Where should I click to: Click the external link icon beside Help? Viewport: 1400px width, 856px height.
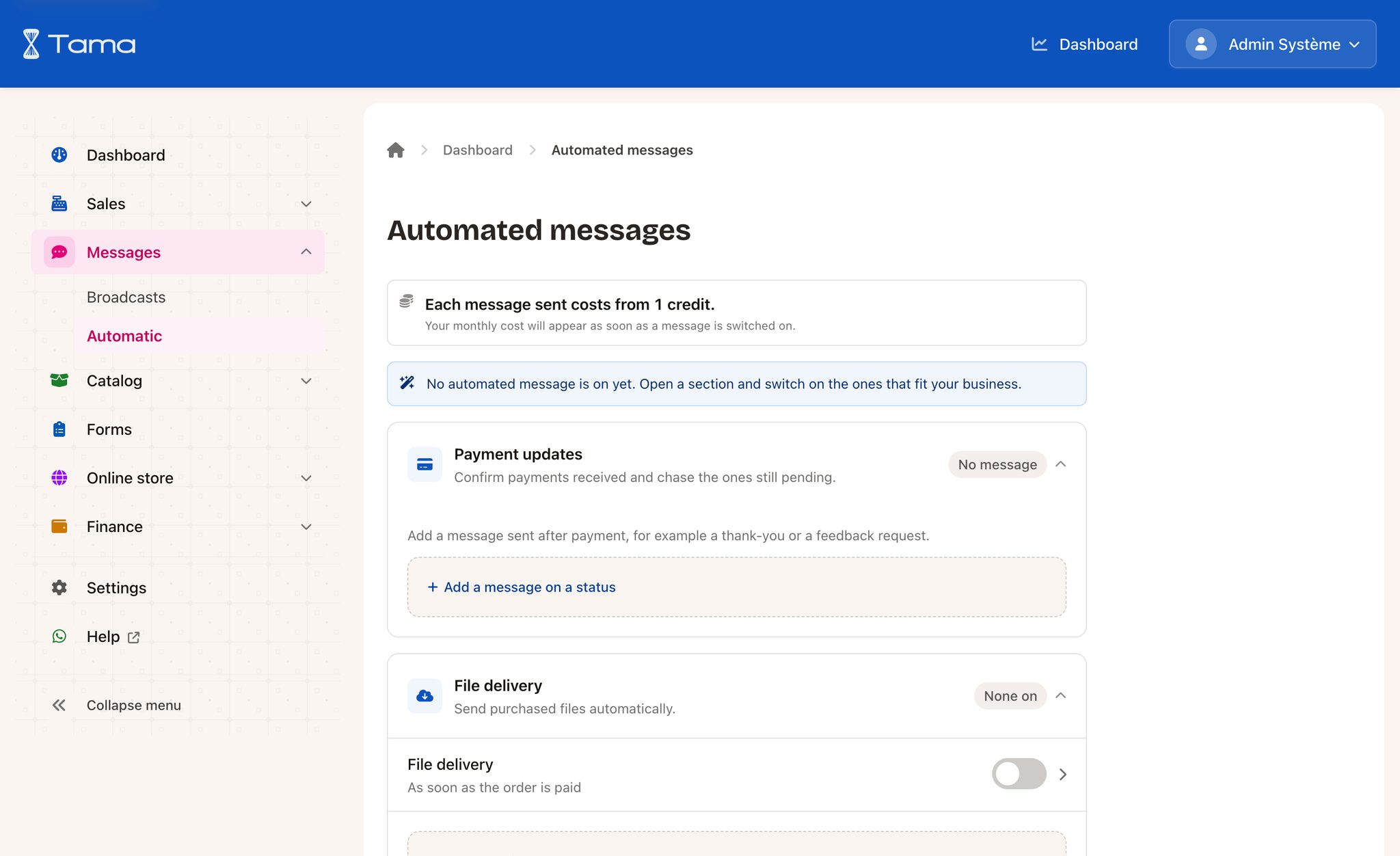coord(134,637)
